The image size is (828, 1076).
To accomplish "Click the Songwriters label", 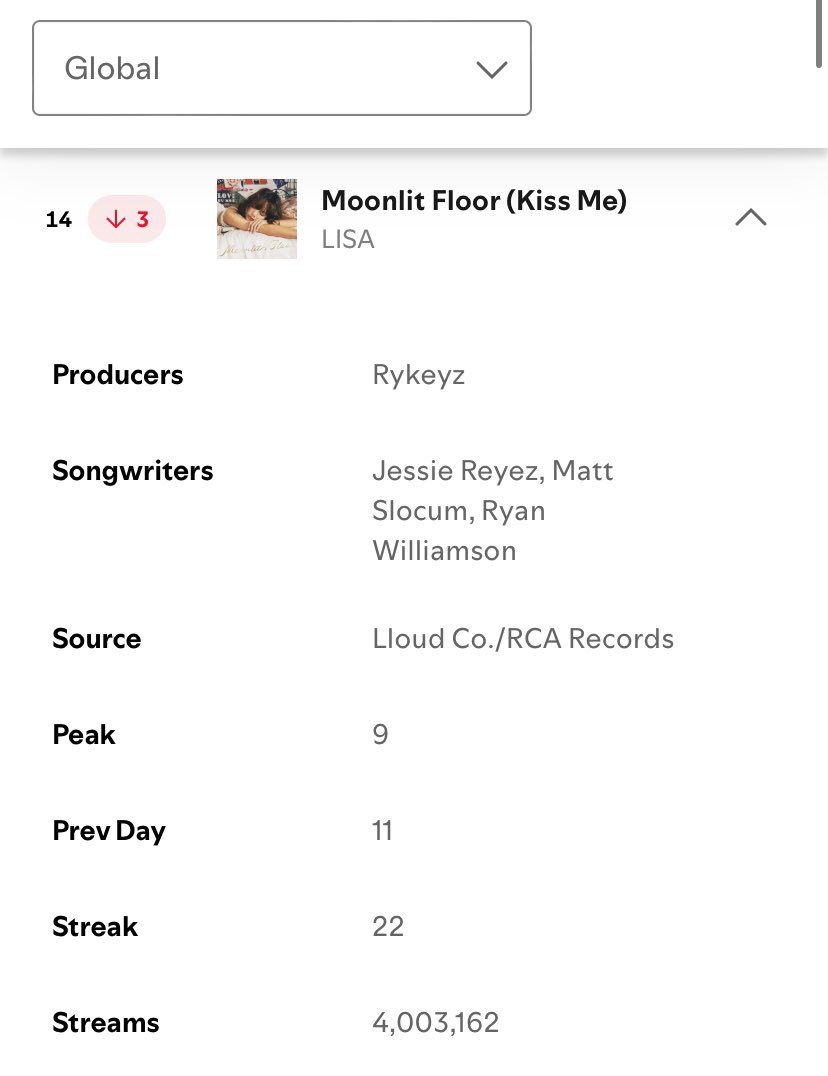I will (x=133, y=471).
